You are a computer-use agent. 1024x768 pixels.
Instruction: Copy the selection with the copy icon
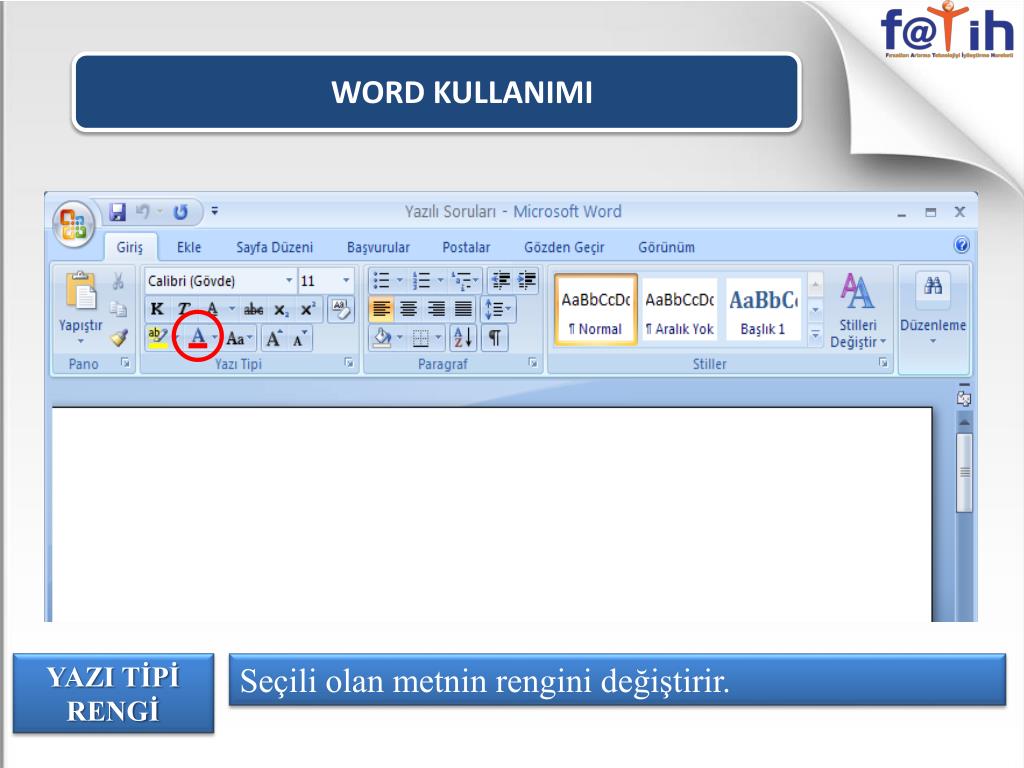118,309
